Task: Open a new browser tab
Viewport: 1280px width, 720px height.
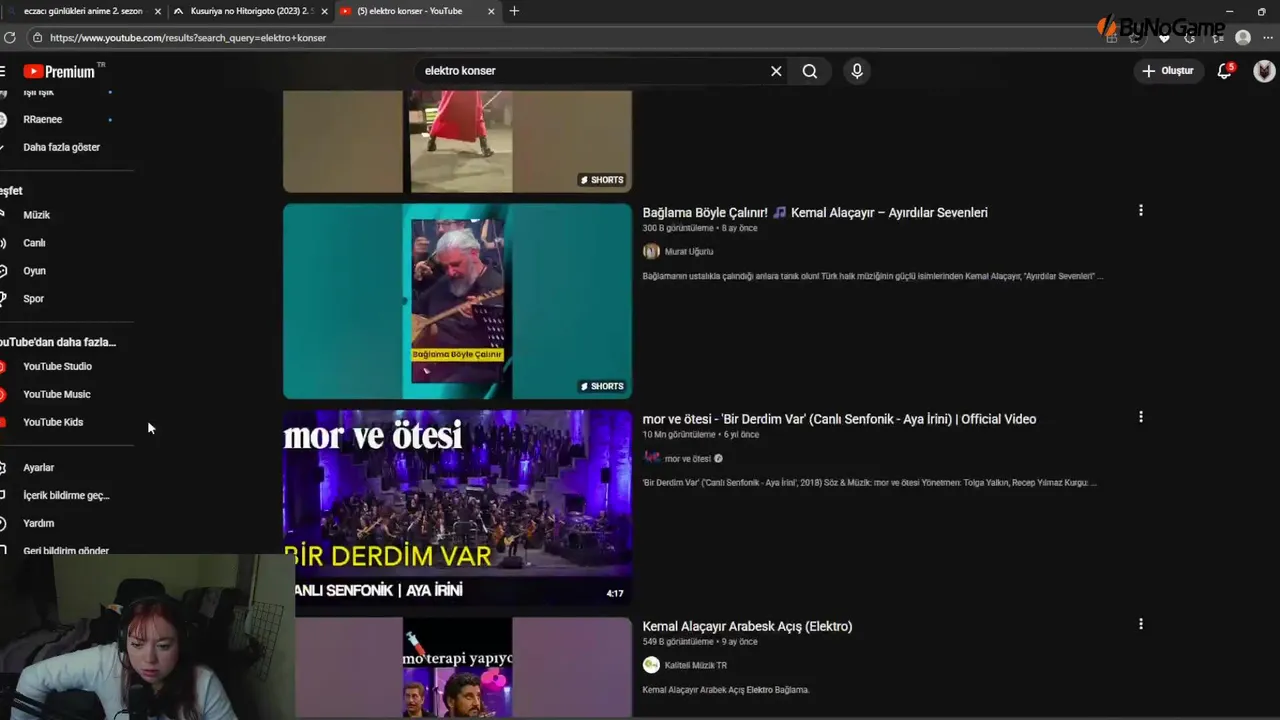Action: pyautogui.click(x=514, y=11)
